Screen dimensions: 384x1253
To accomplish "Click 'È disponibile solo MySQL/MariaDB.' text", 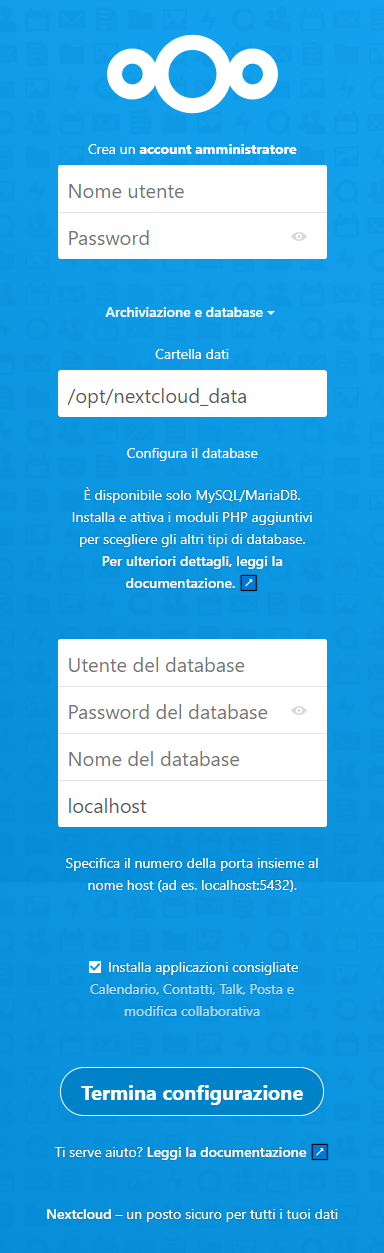I will (x=192, y=496).
